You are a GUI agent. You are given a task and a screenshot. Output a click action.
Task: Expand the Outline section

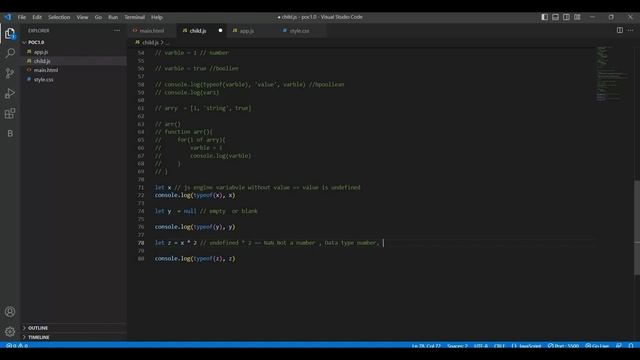[x=73, y=328]
